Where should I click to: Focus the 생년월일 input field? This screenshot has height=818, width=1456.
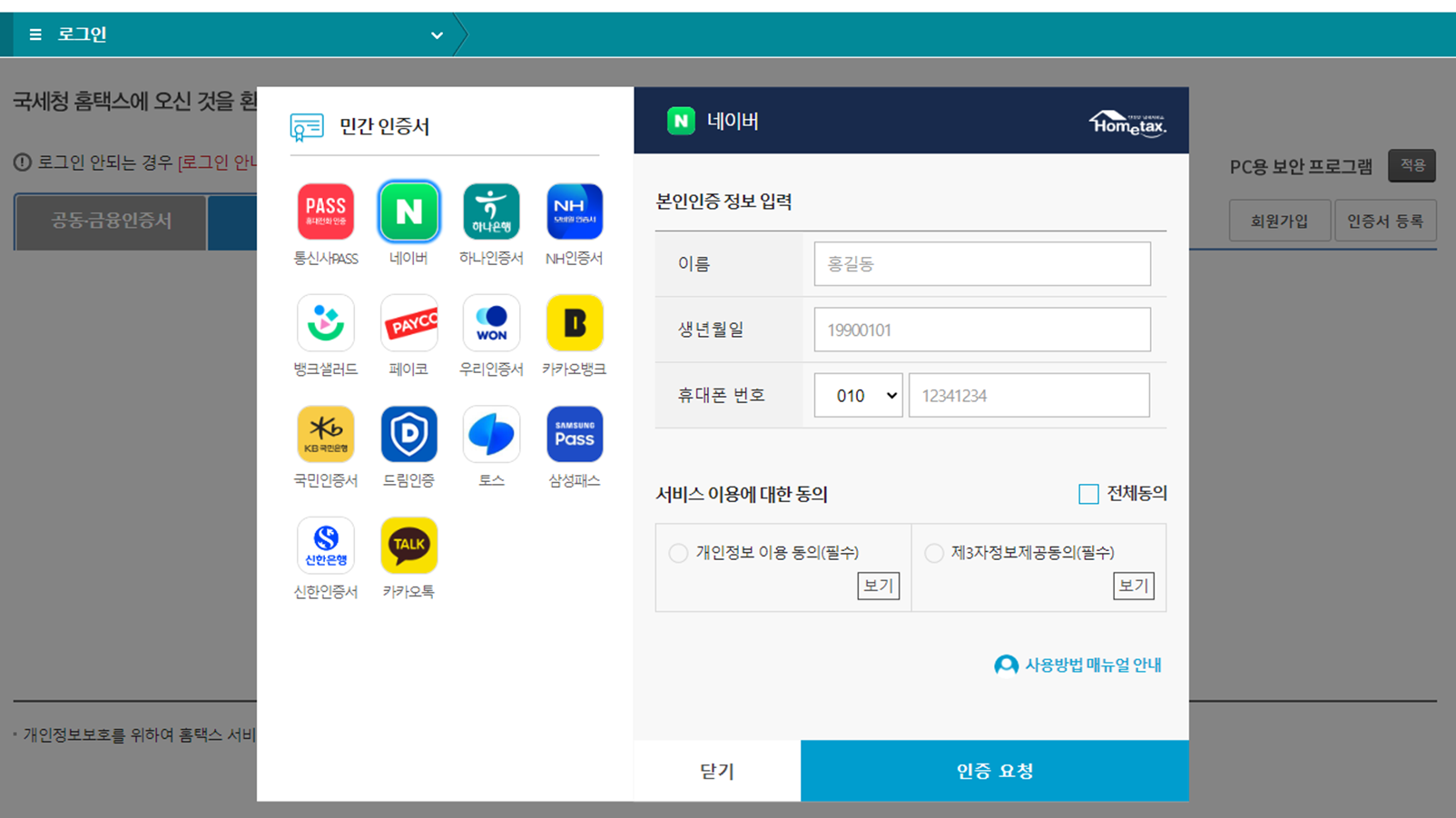coord(982,330)
